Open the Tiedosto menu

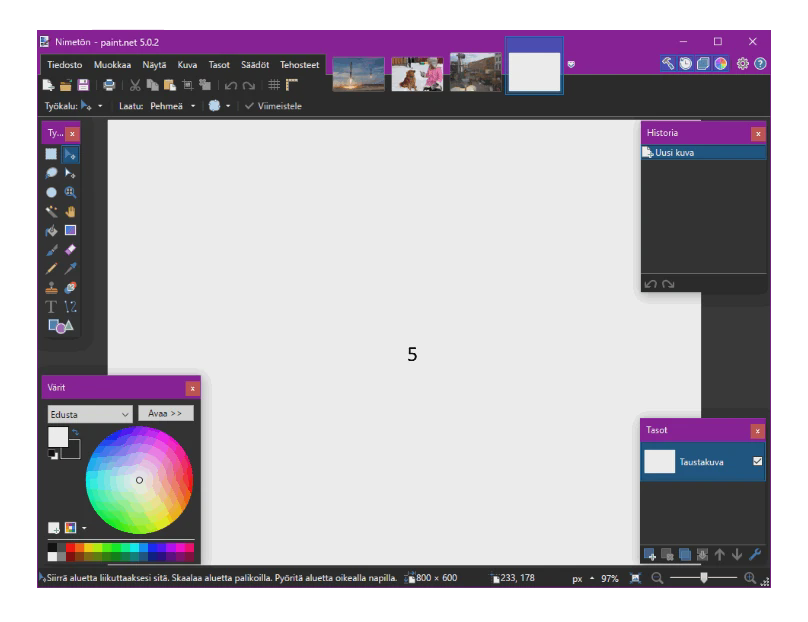tap(64, 65)
